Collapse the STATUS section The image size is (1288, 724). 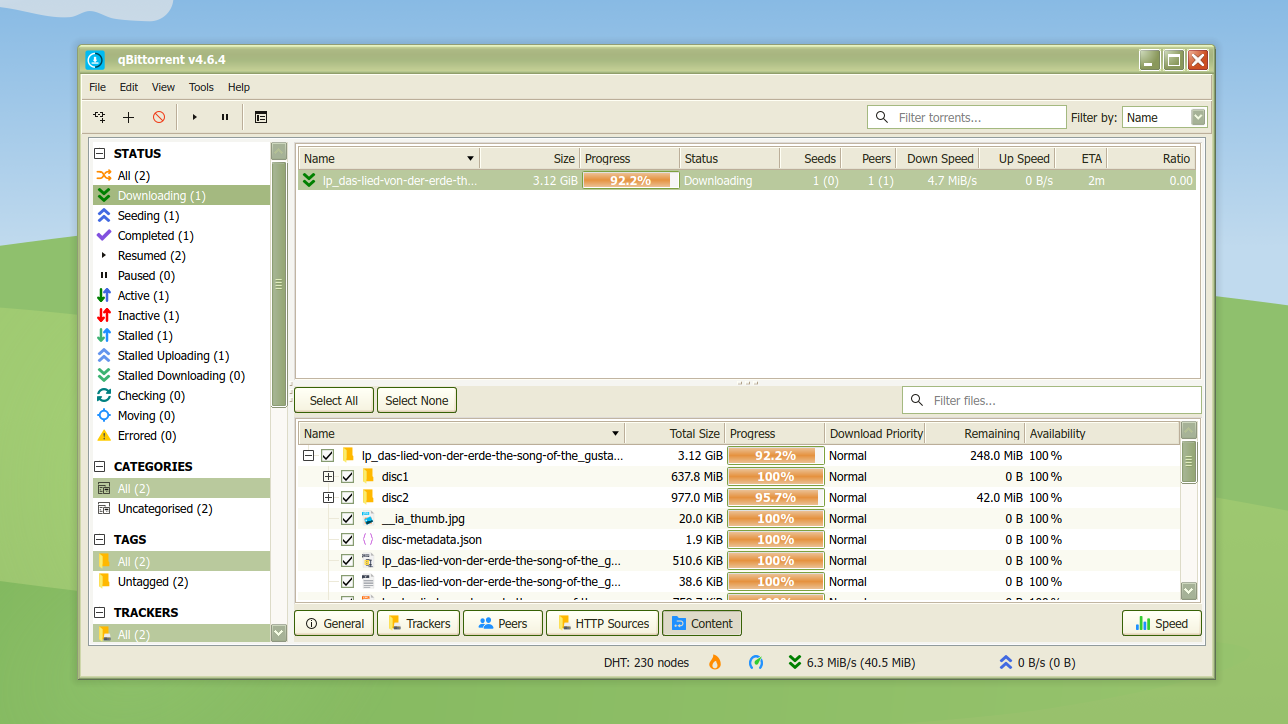click(x=100, y=154)
